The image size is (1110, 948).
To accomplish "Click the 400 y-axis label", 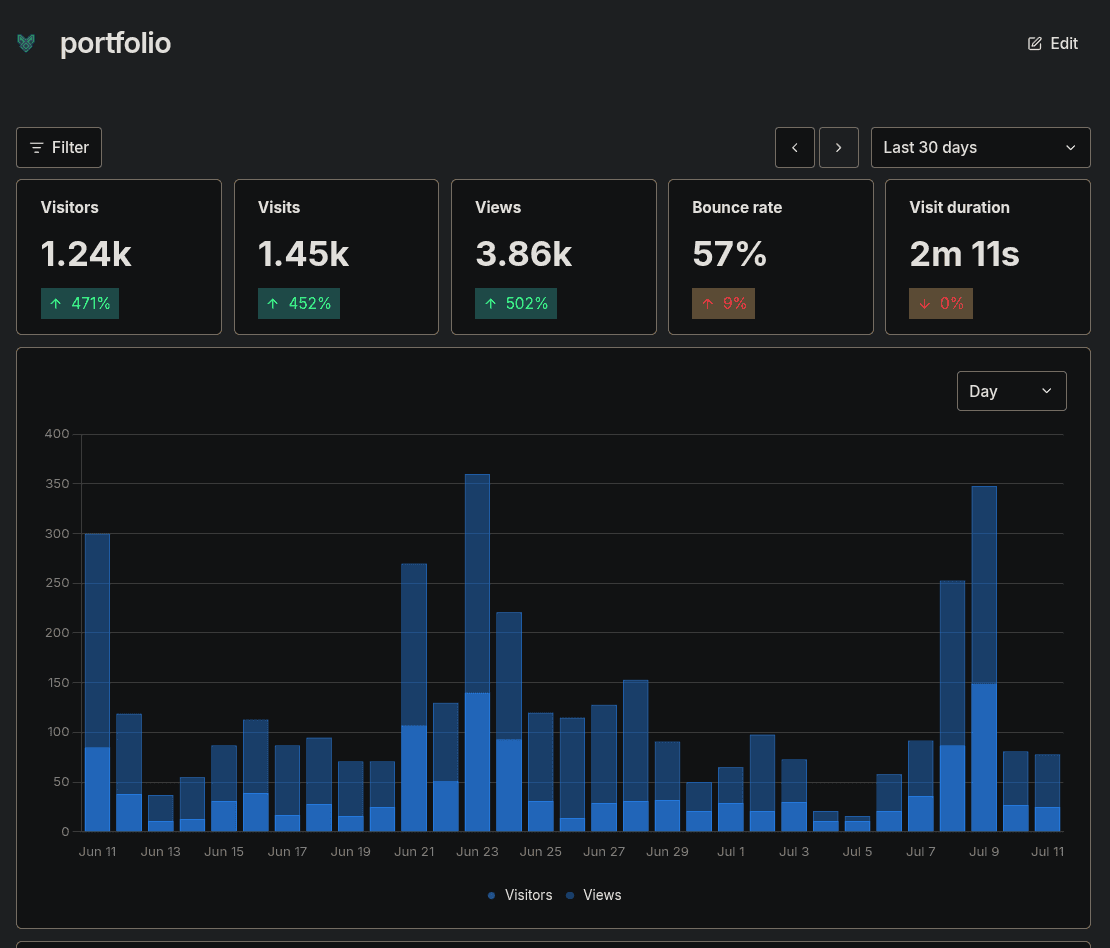I will tap(57, 433).
